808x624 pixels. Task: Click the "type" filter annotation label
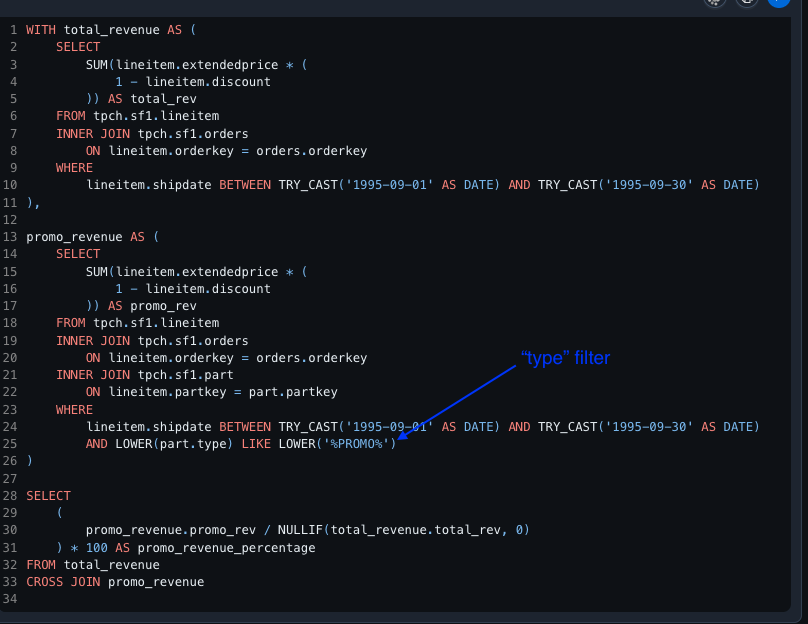565,358
